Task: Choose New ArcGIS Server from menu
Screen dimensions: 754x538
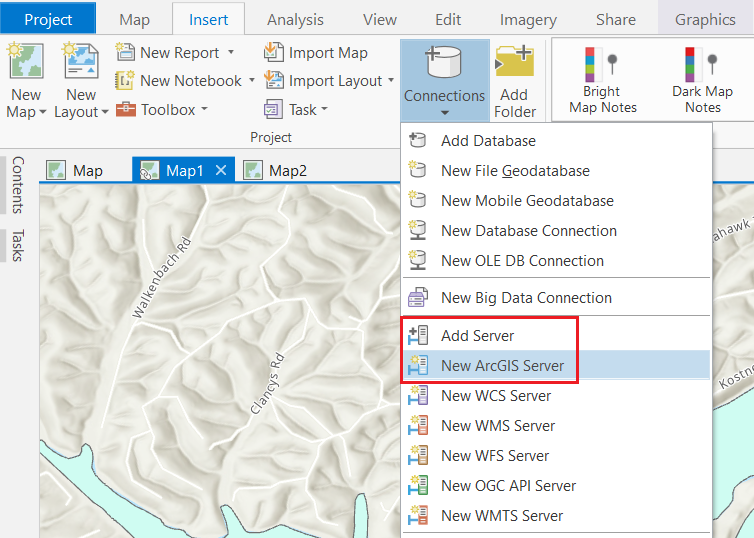Action: (502, 366)
